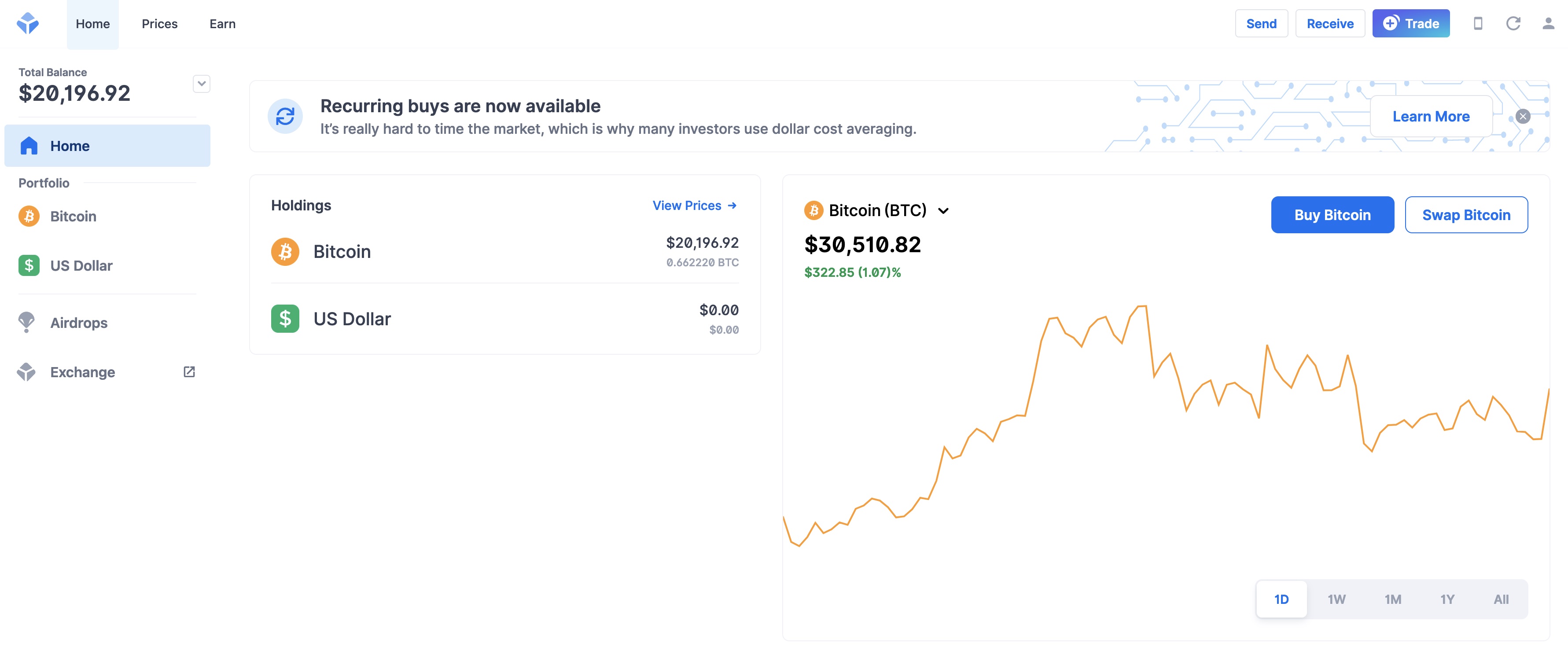The width and height of the screenshot is (1568, 647).
Task: Select Bitcoin in Portfolio sidebar
Action: 73,216
